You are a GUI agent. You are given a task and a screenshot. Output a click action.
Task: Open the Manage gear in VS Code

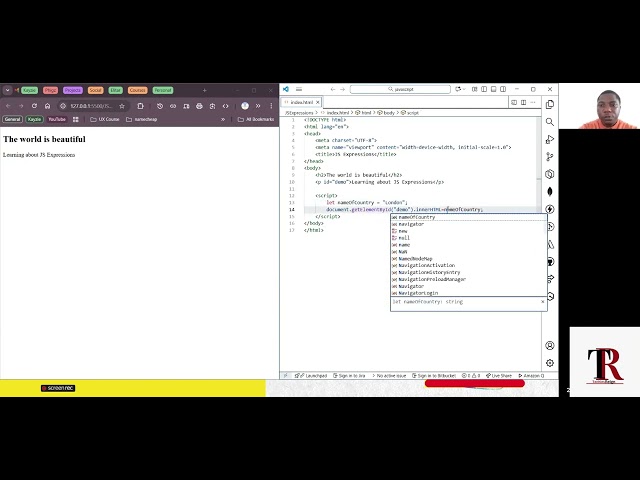(550, 363)
